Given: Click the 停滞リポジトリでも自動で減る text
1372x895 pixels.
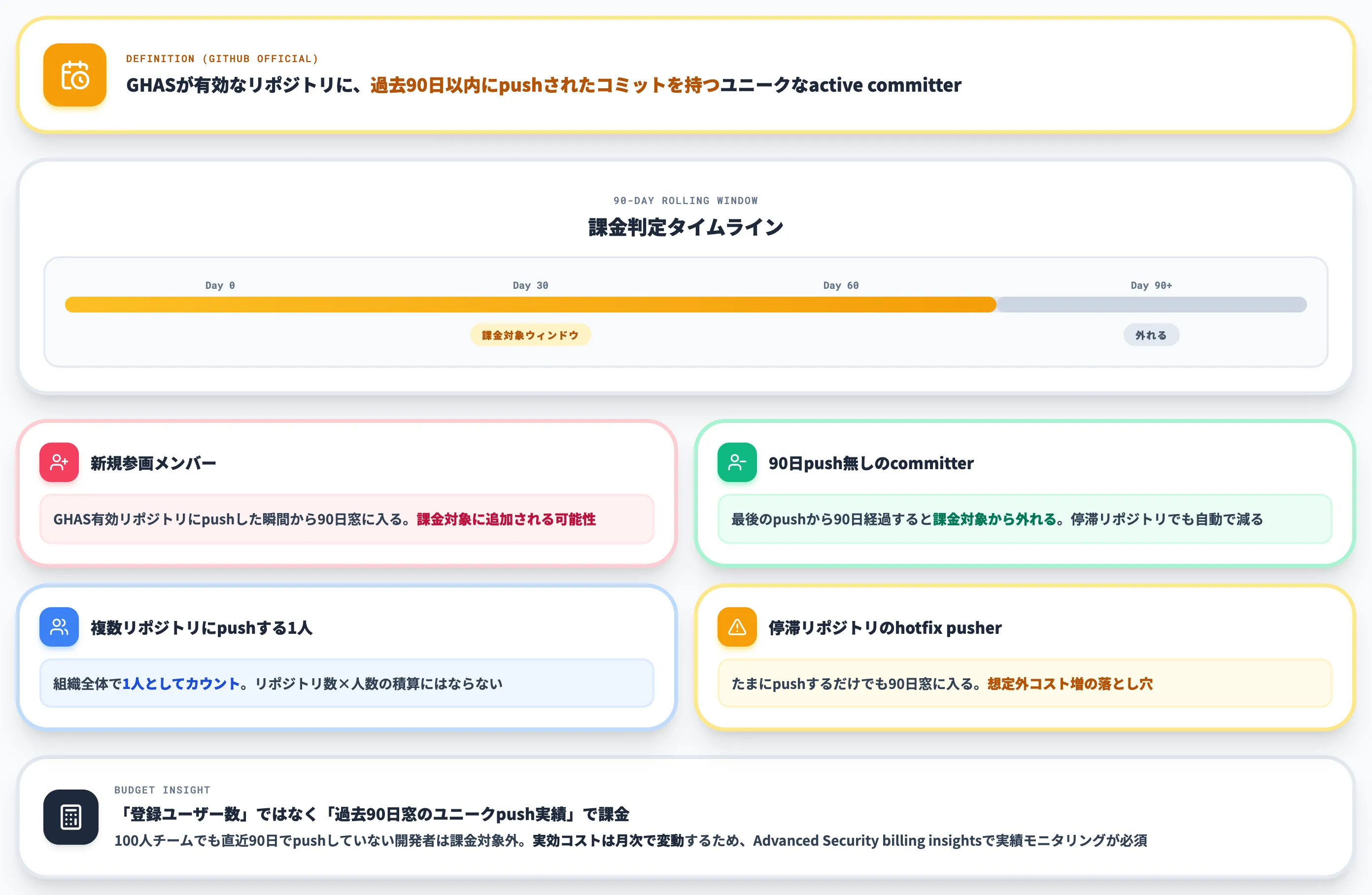Looking at the screenshot, I should click(x=1167, y=519).
